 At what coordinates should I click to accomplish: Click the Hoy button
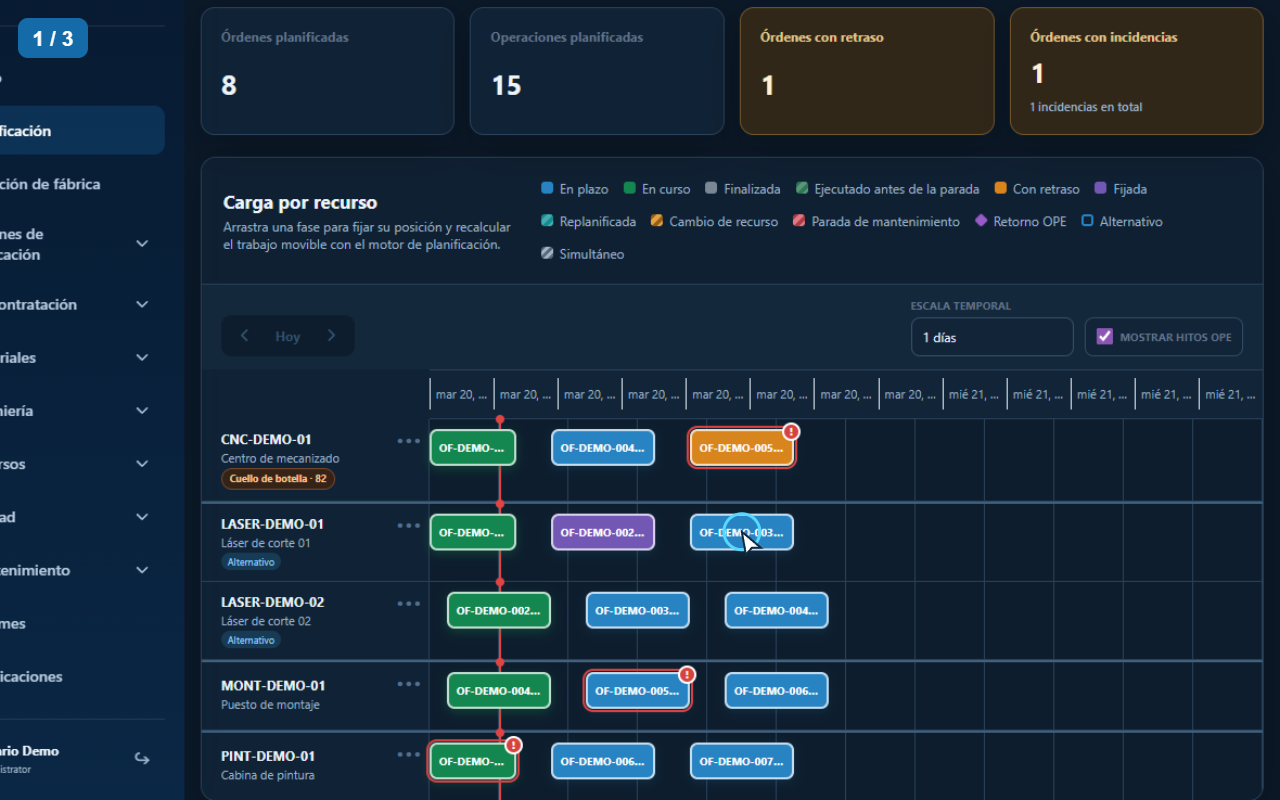coord(288,336)
